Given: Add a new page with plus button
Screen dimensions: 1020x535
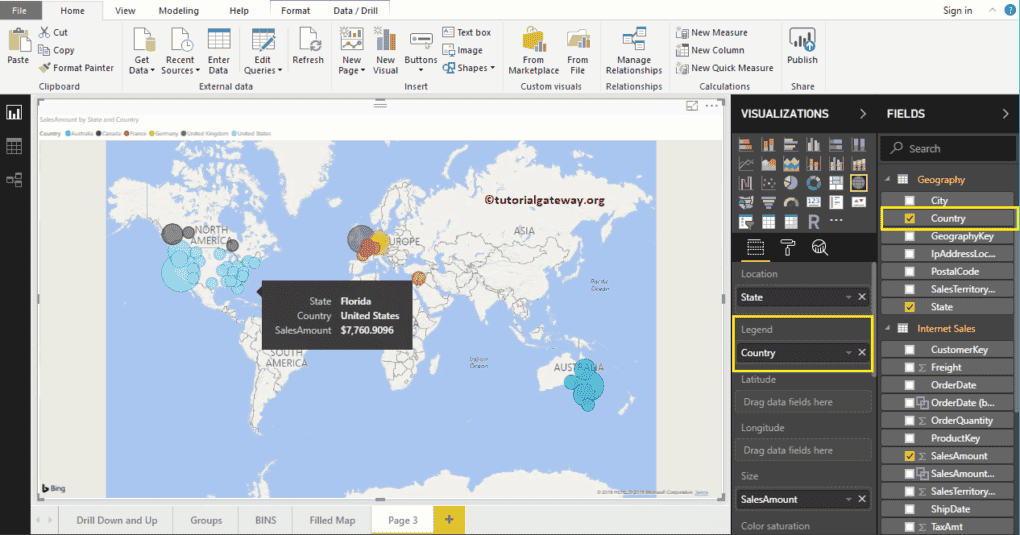Looking at the screenshot, I should coord(448,520).
